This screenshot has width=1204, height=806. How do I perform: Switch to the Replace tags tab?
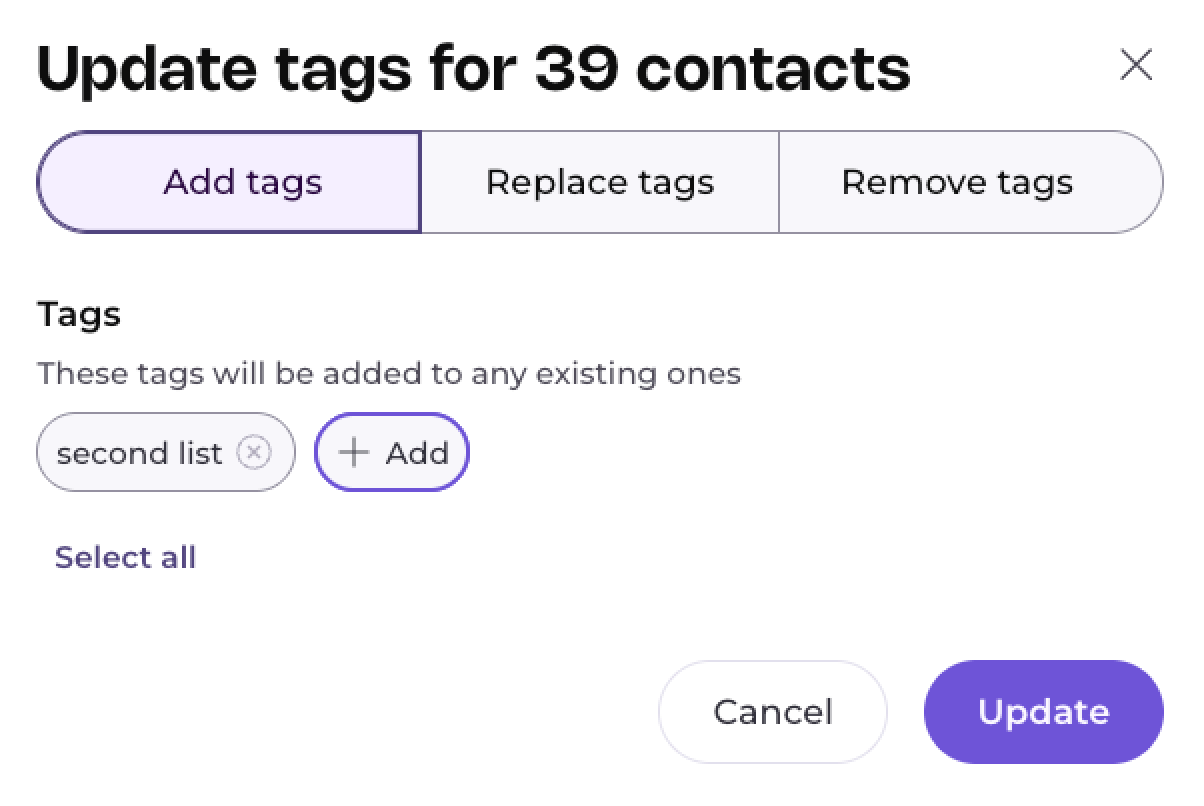599,182
